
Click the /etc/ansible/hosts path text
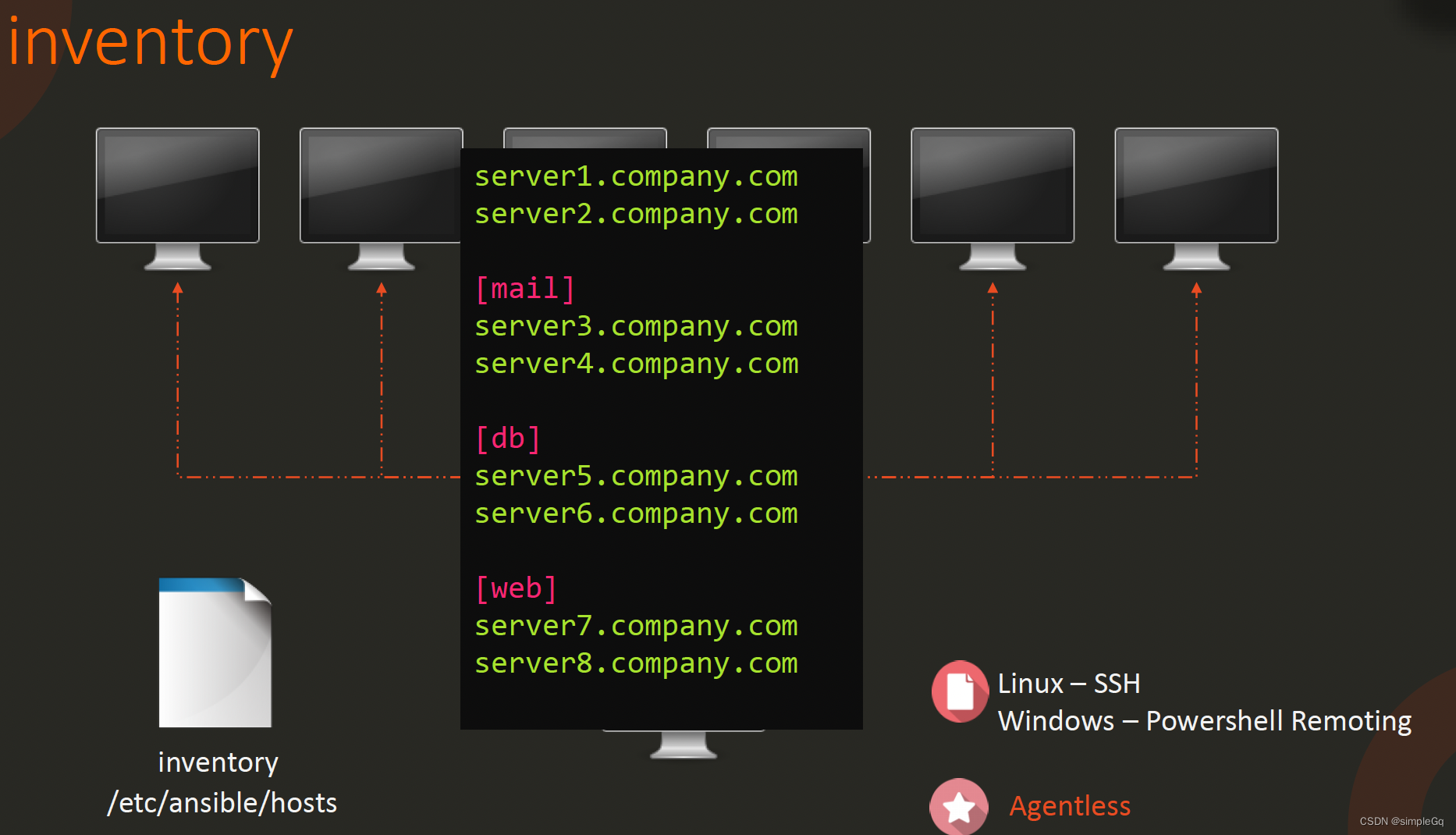[222, 803]
